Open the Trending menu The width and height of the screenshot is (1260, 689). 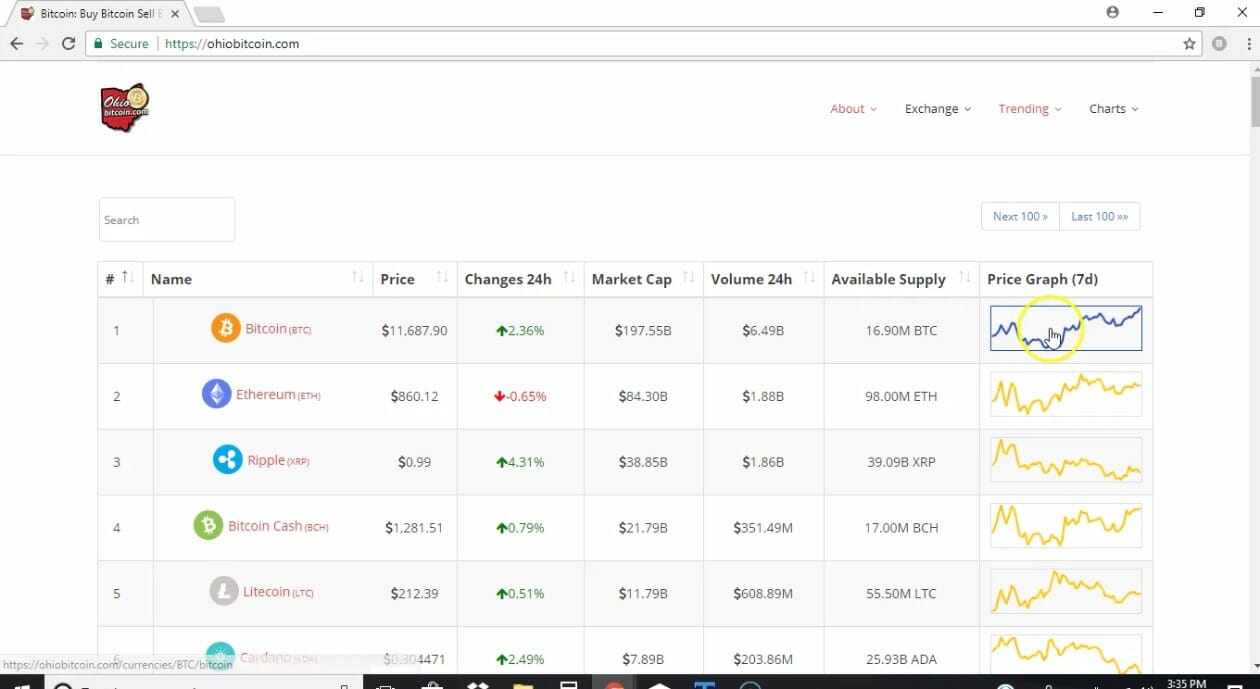[x=1029, y=109]
